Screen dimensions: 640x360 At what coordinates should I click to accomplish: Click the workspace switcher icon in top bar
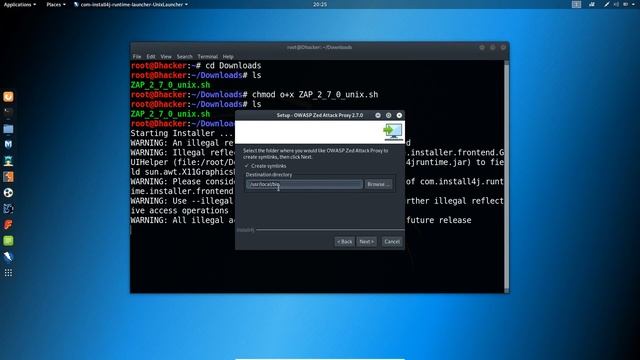click(576, 4)
